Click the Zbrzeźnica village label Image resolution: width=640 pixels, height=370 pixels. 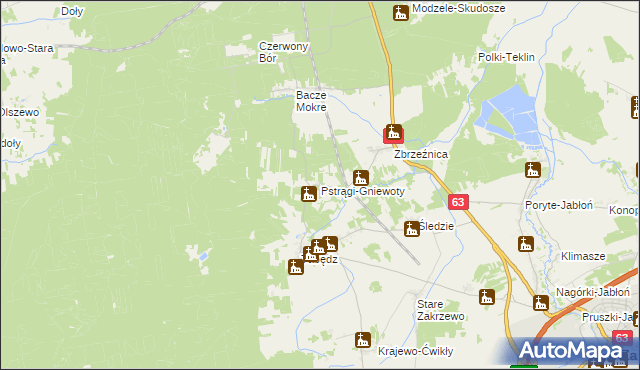(421, 154)
